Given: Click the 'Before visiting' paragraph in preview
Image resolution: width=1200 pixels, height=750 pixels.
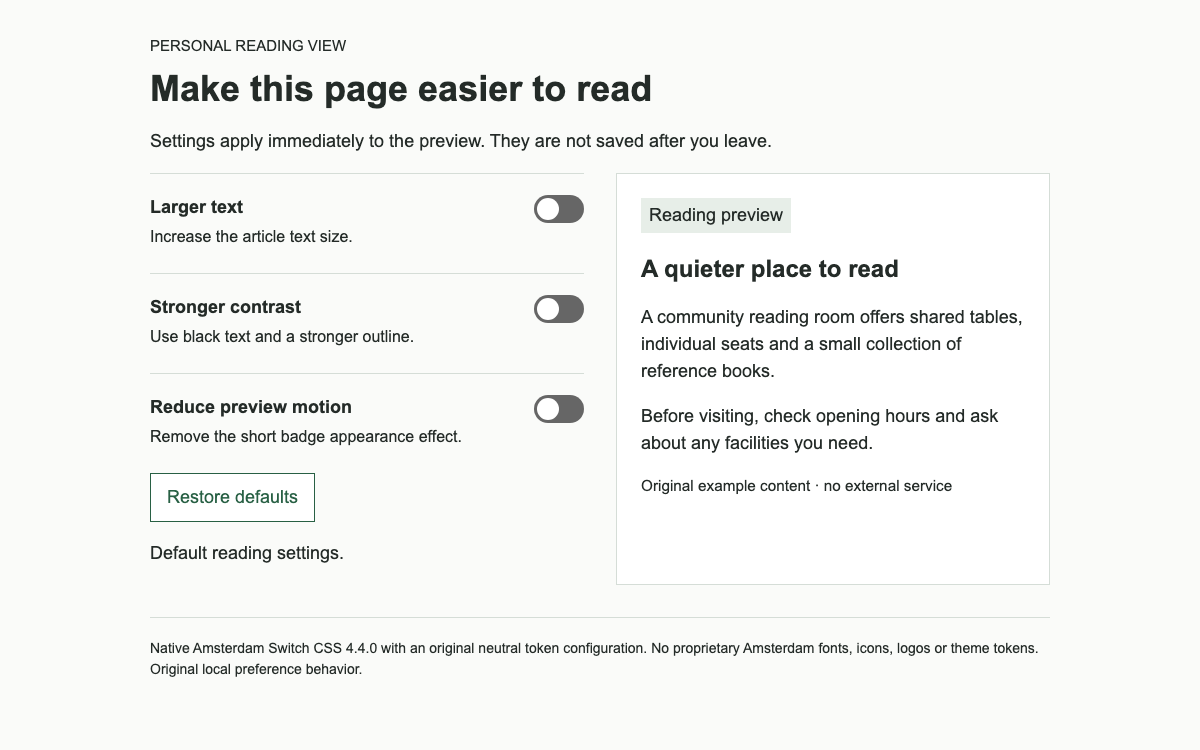Looking at the screenshot, I should [820, 429].
